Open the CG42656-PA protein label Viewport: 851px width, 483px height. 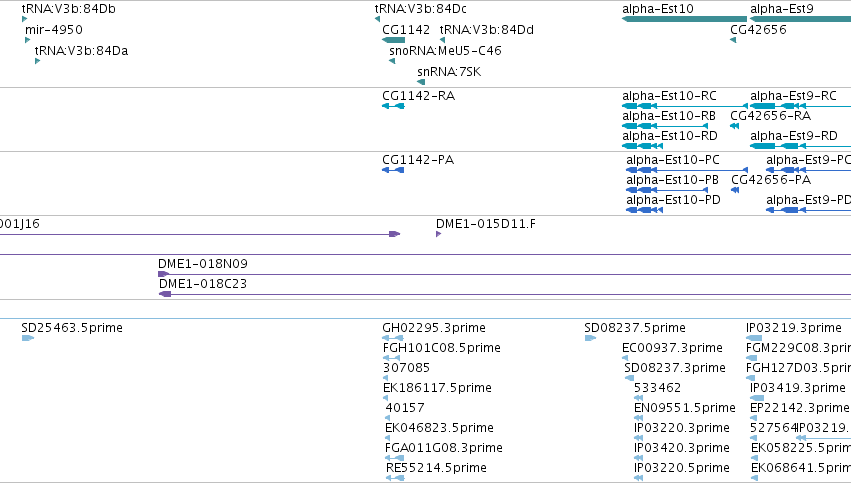click(x=771, y=180)
